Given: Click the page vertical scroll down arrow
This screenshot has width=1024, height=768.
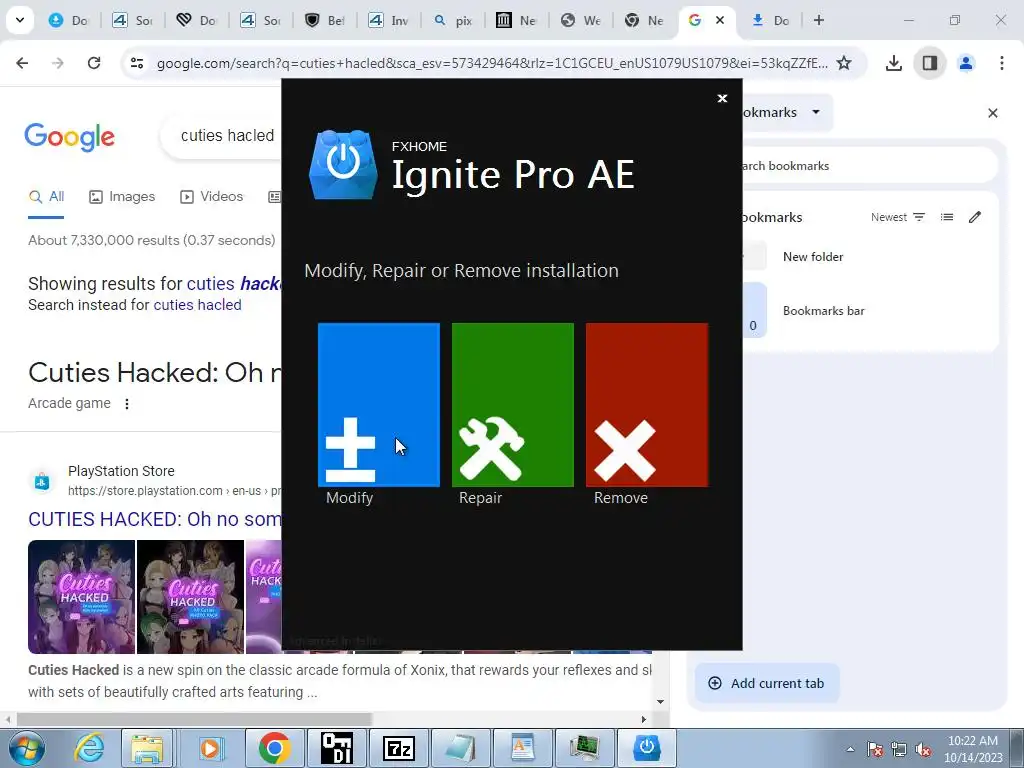Looking at the screenshot, I should click(x=661, y=701).
